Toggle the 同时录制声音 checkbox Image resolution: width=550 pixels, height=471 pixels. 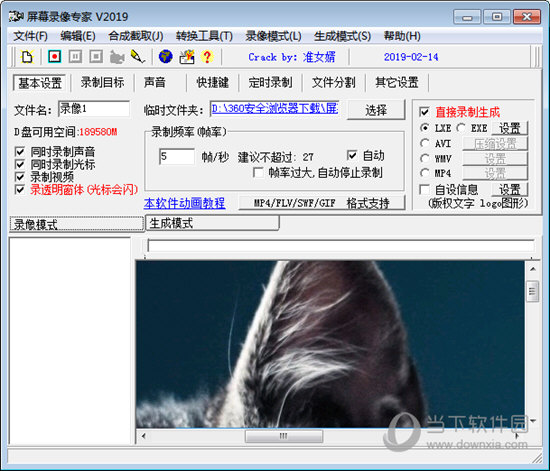20,152
